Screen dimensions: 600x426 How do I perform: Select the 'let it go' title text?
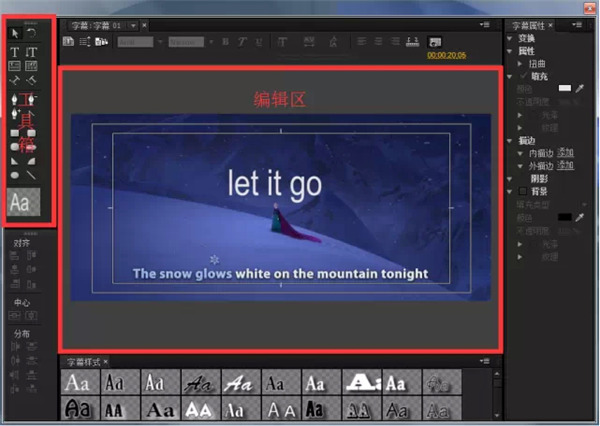click(275, 184)
